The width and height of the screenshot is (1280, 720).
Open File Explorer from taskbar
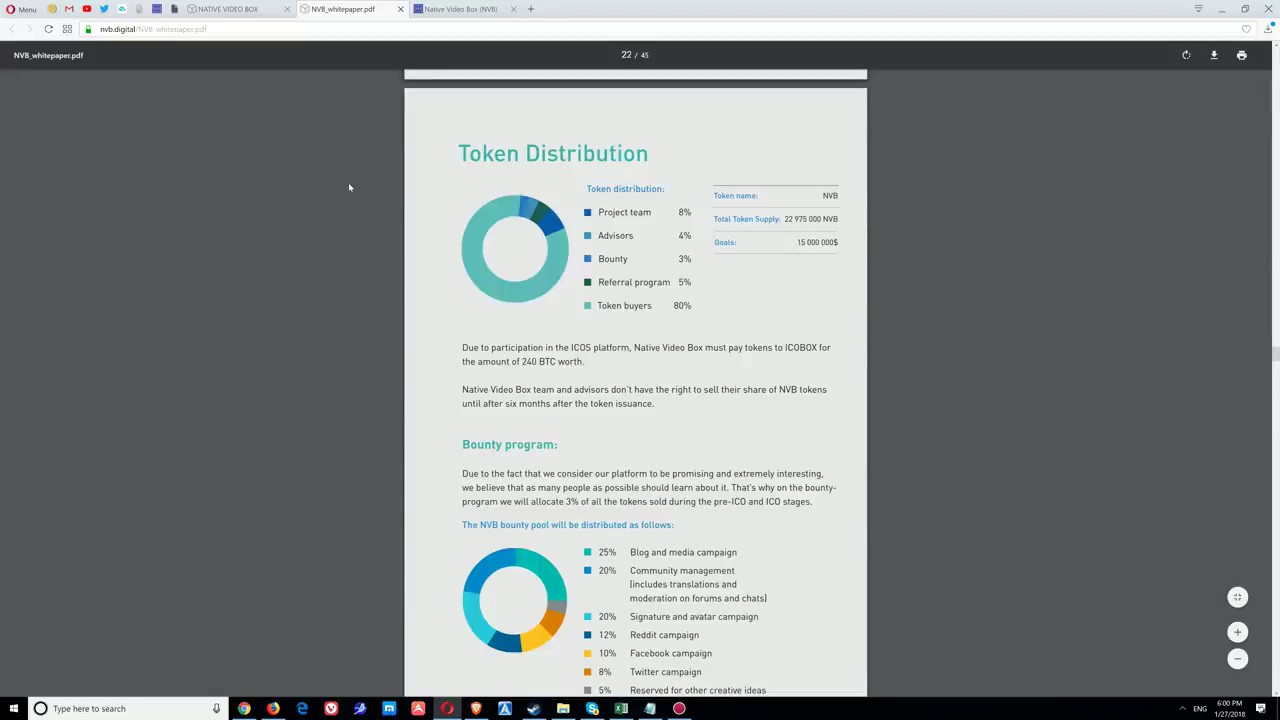tap(563, 708)
